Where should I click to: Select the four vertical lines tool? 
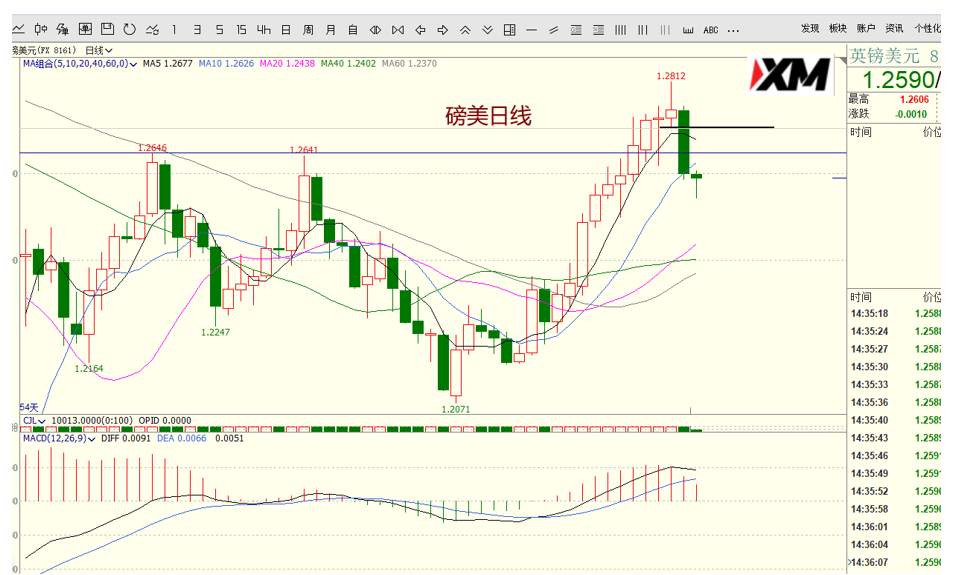pyautogui.click(x=620, y=29)
